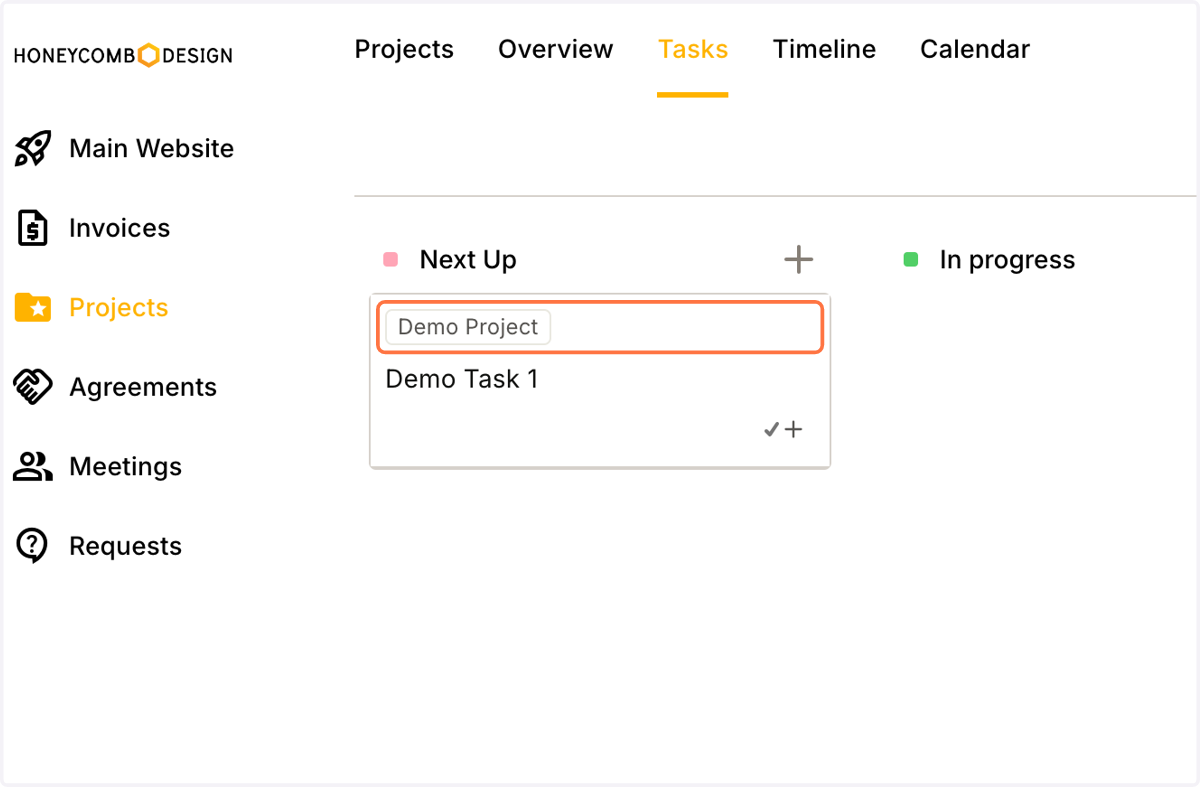
Task: Click the Demo Project tag
Action: click(x=468, y=327)
